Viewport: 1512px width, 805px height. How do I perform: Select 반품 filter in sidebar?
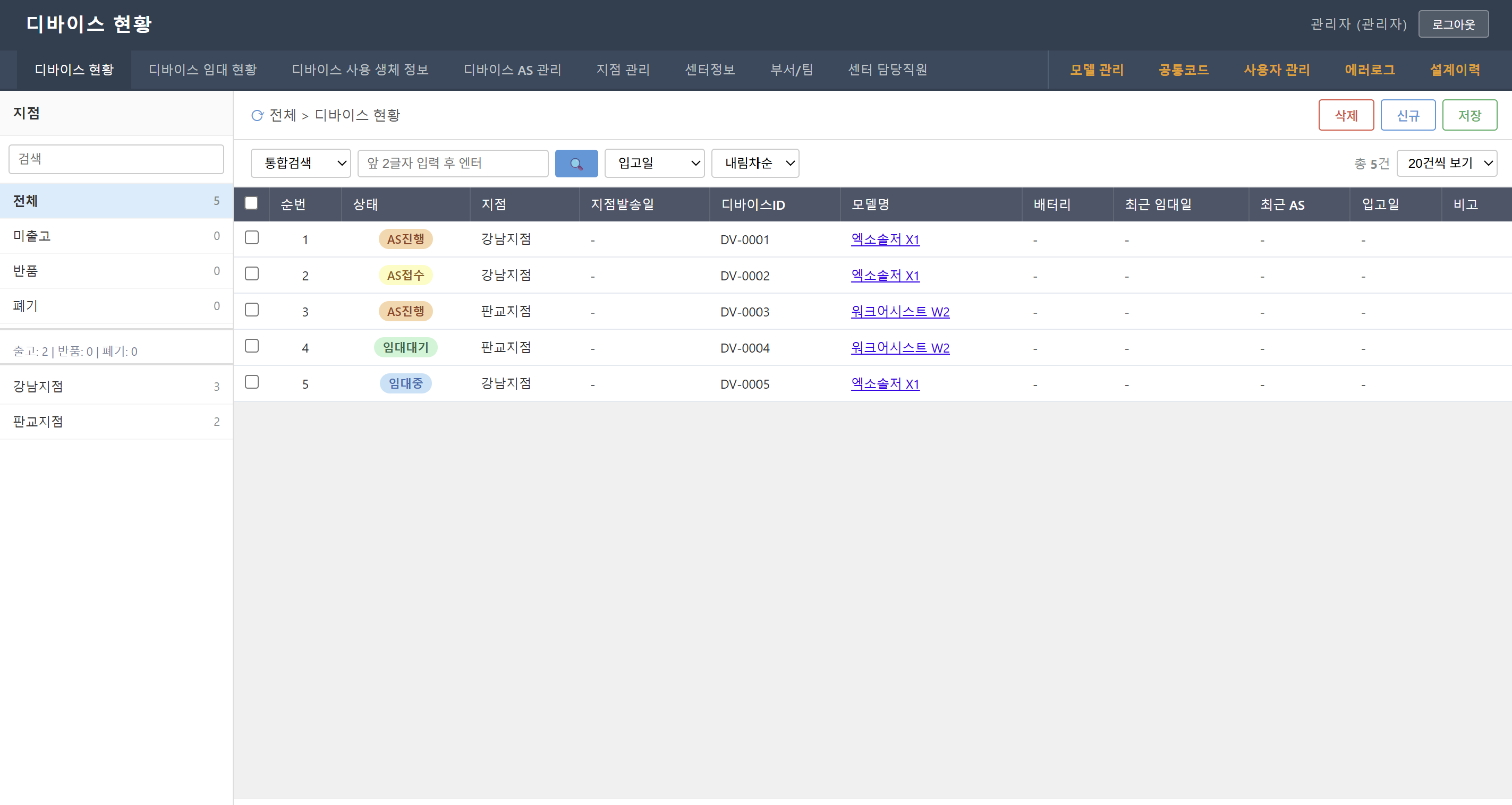click(116, 271)
